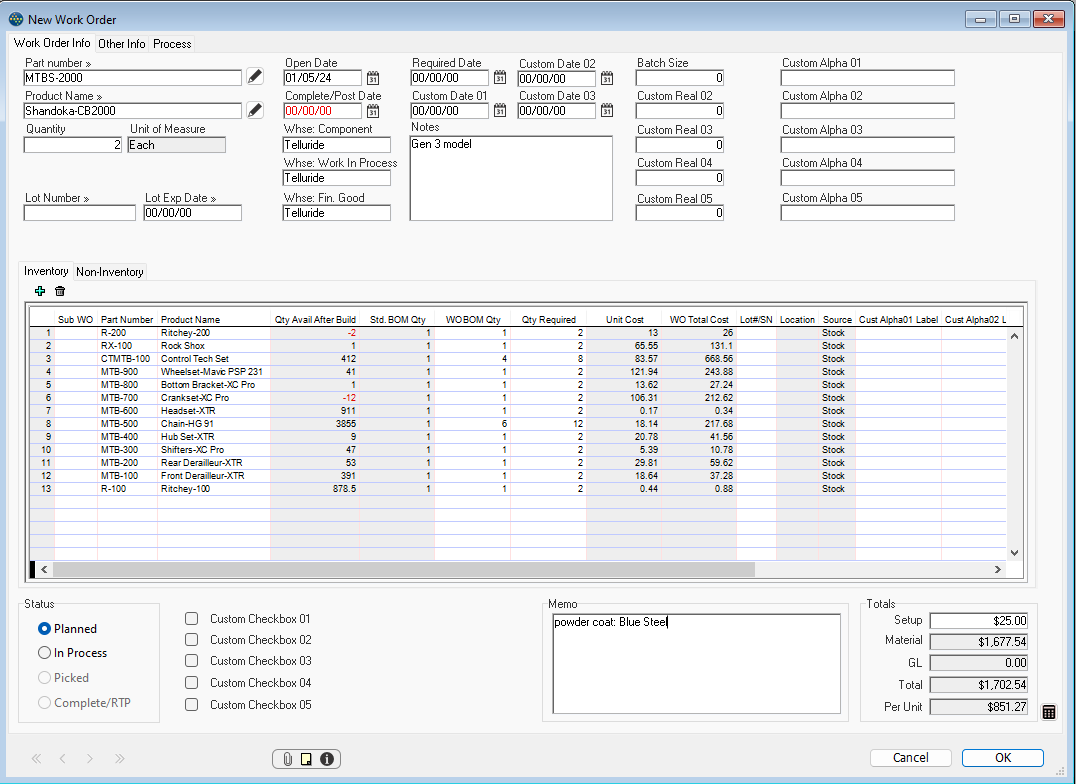Enable Custom Checkbox 01
The image size is (1076, 784).
coord(191,618)
